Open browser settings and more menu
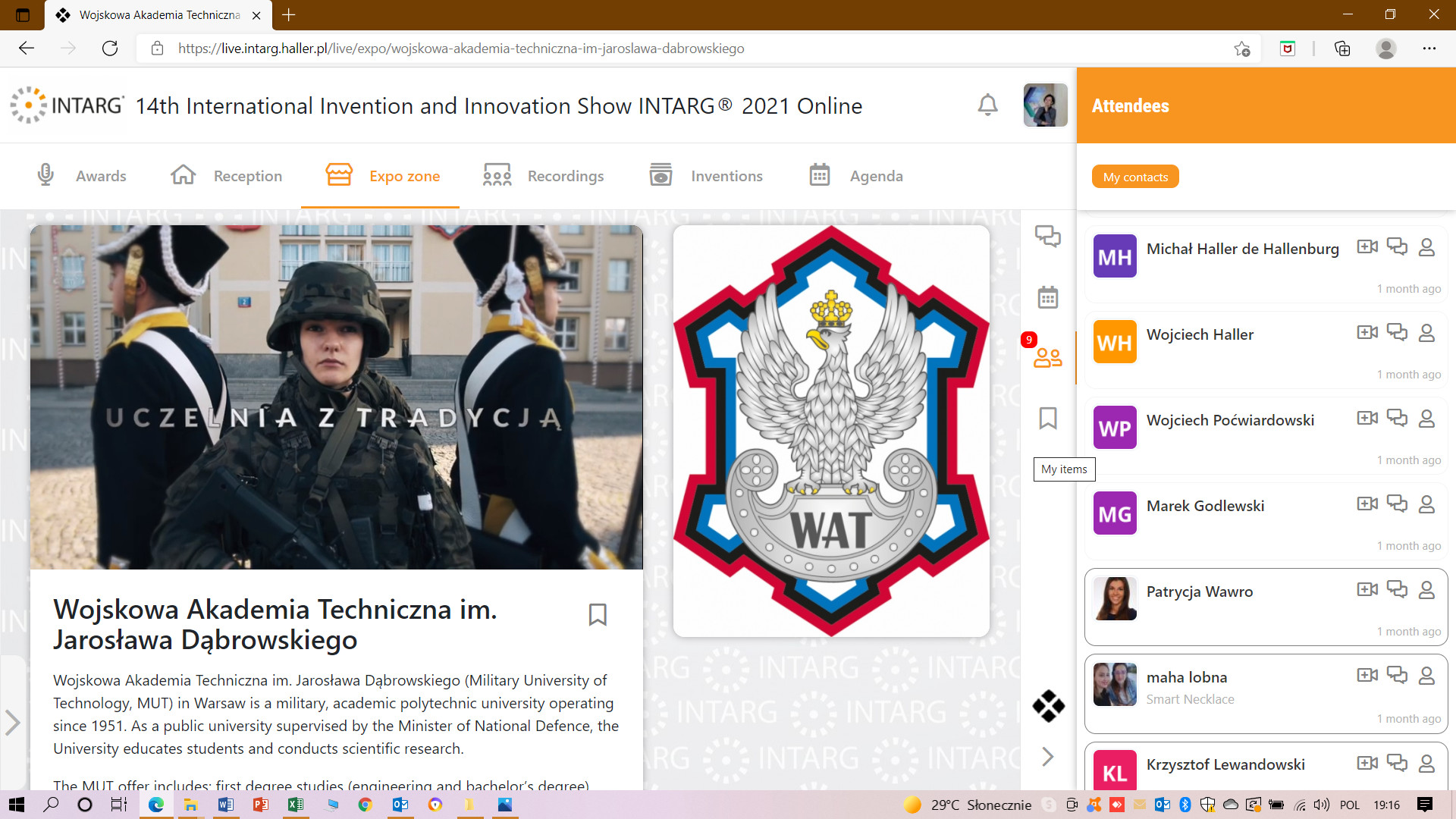 [1429, 49]
